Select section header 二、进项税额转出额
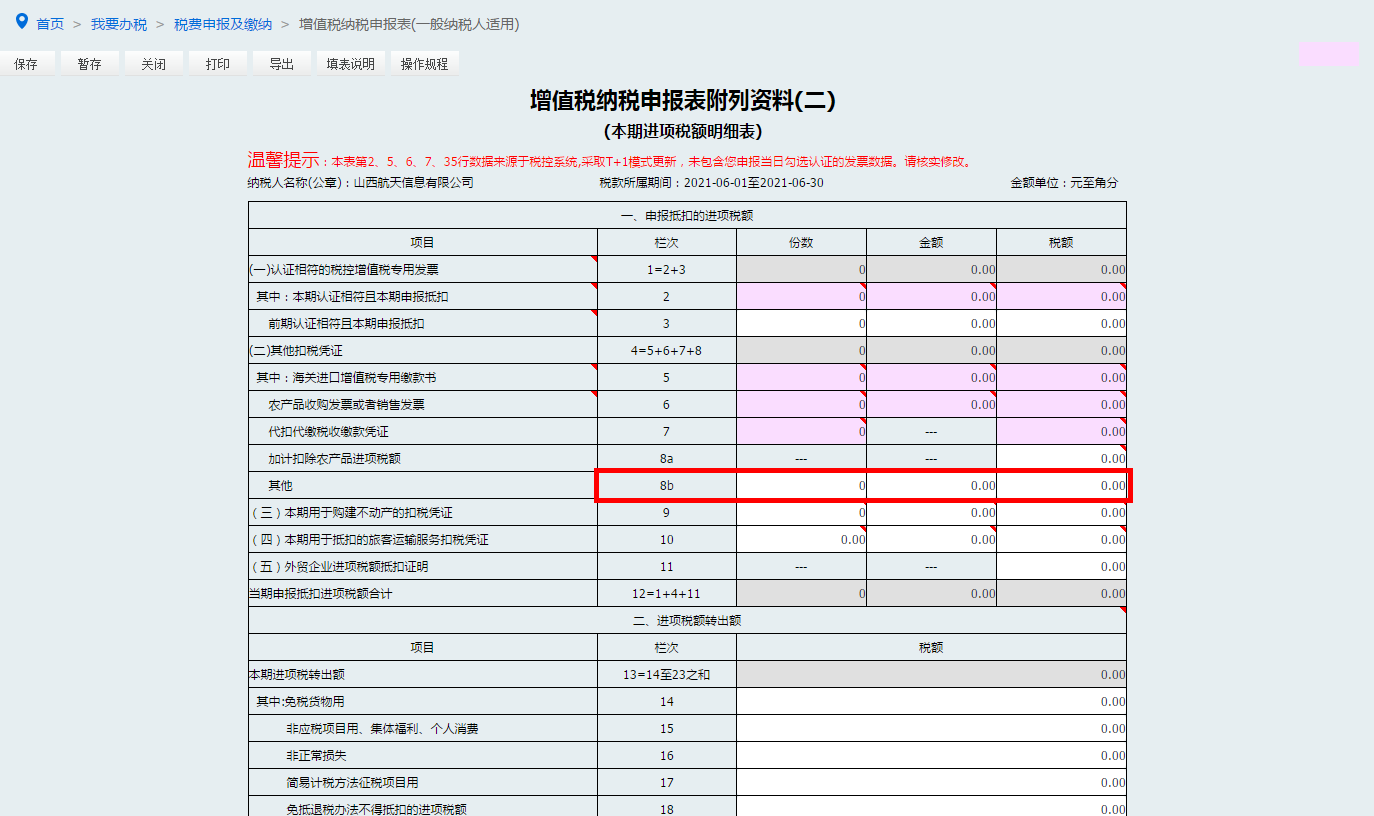 pyautogui.click(x=687, y=621)
